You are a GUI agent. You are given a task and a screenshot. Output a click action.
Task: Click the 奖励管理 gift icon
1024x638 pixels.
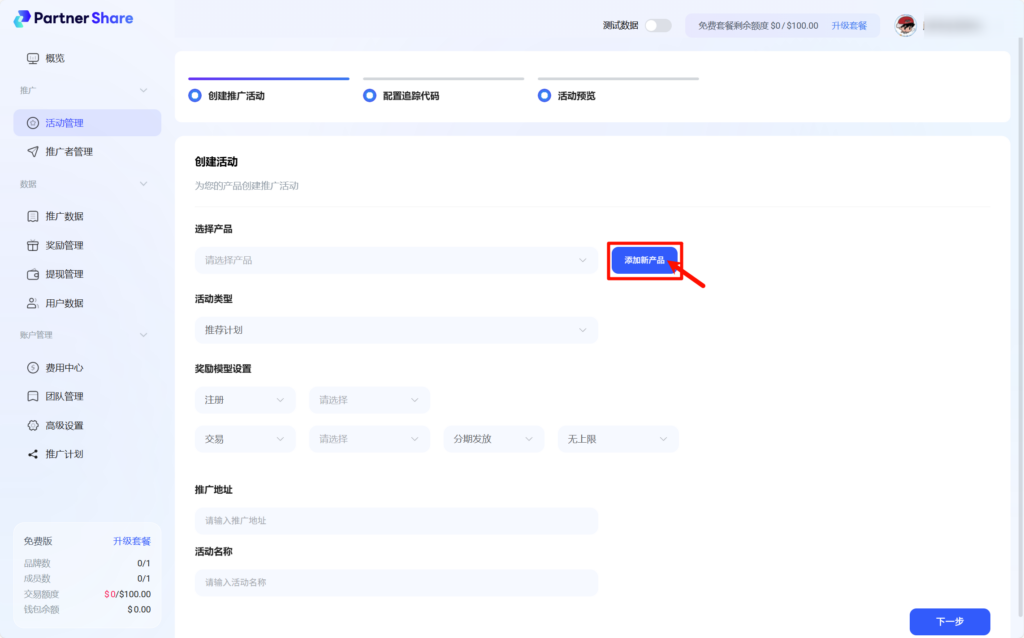click(33, 245)
